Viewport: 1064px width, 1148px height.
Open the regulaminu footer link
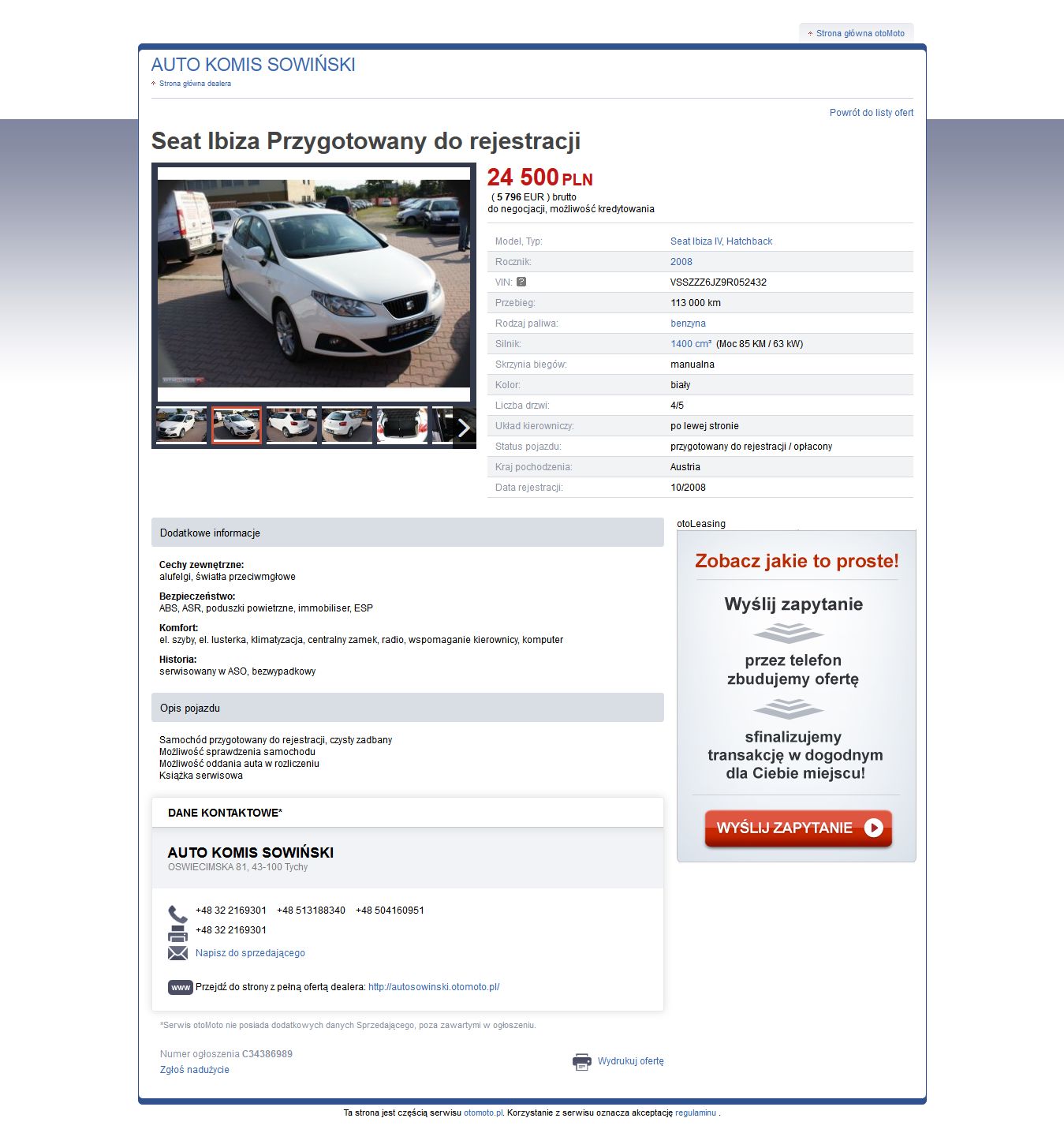(696, 1113)
